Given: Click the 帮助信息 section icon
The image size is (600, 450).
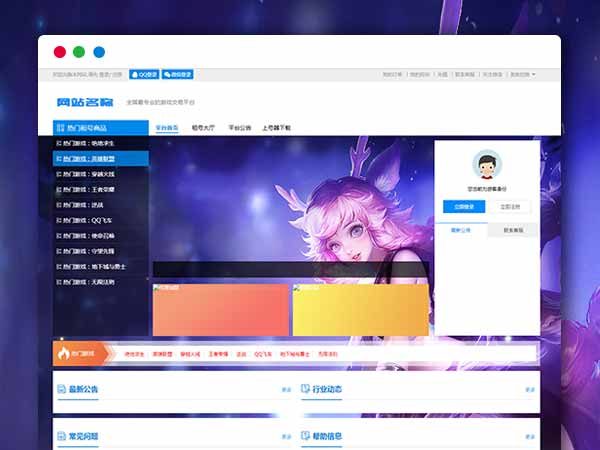Looking at the screenshot, I should (x=305, y=436).
